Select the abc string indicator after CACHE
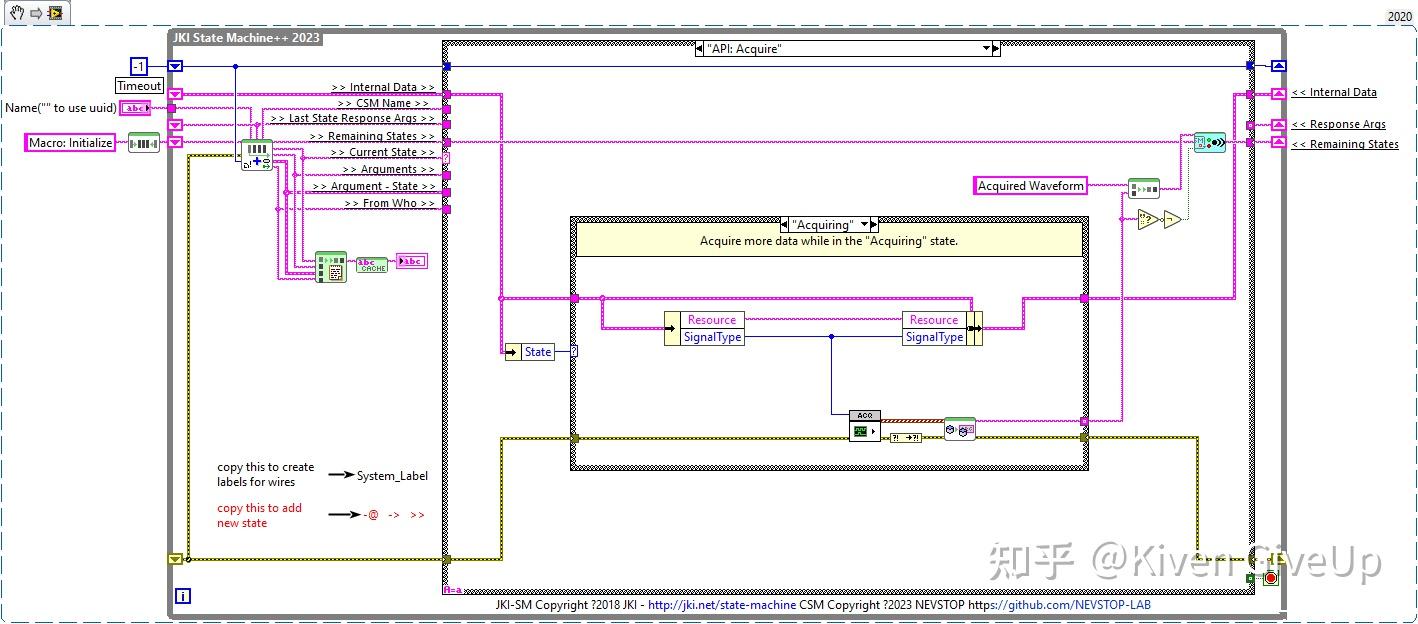This screenshot has width=1418, height=624. click(x=411, y=261)
